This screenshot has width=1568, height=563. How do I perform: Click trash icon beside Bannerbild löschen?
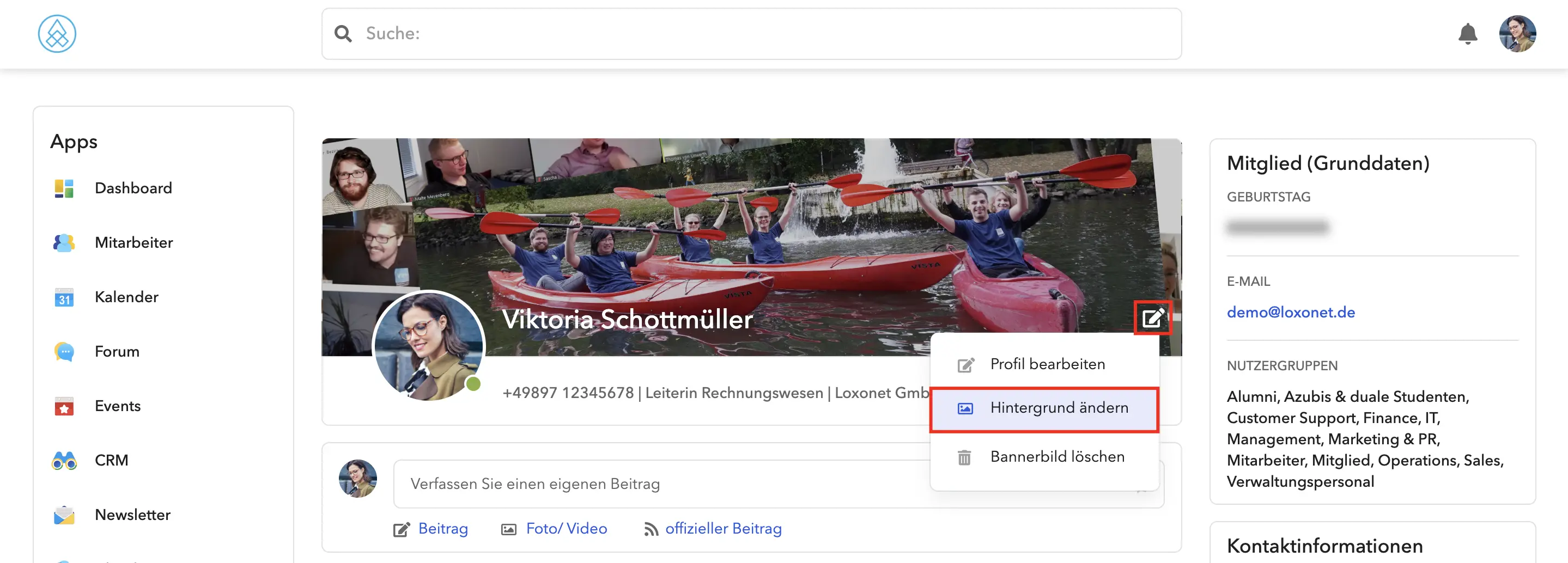point(964,457)
